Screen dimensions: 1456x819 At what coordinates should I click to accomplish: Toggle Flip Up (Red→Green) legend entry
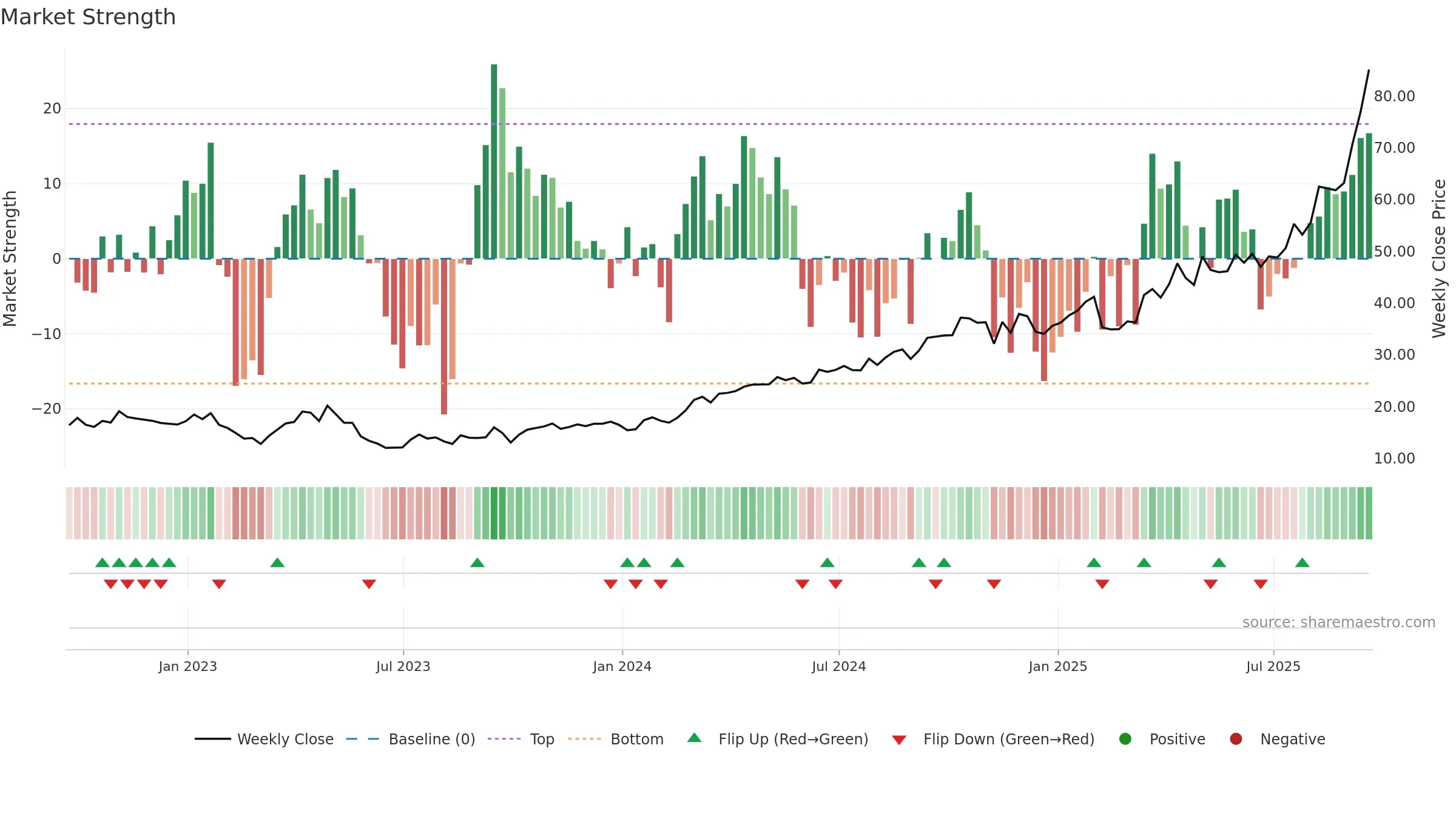(x=778, y=739)
